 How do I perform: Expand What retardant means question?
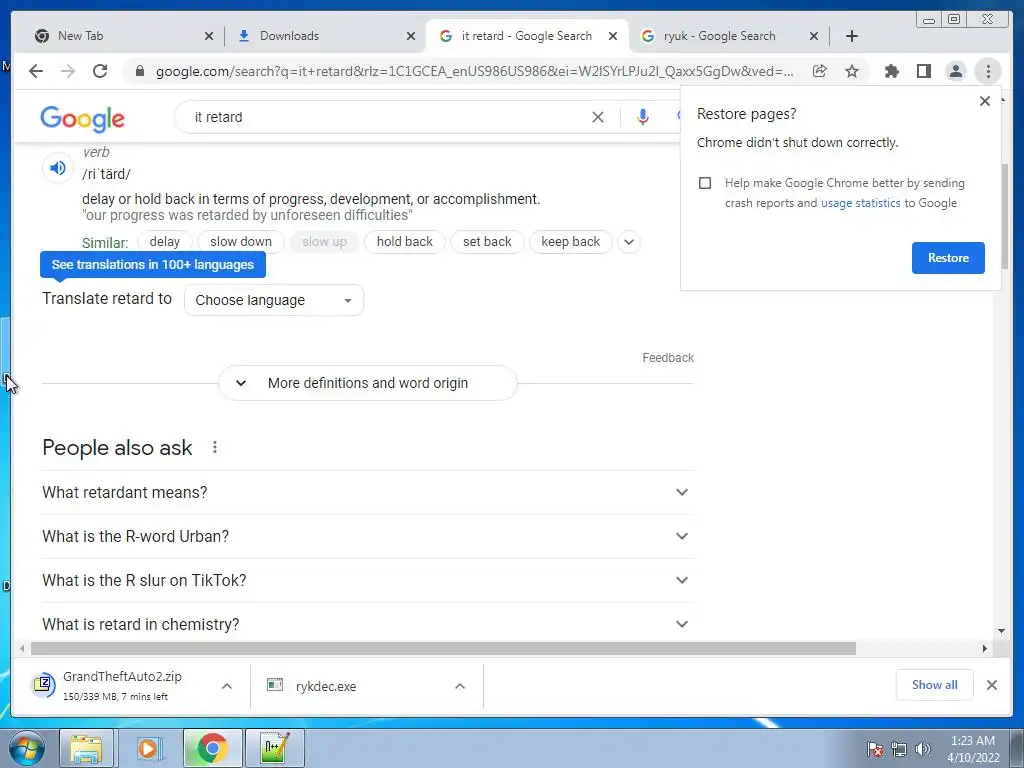[368, 492]
